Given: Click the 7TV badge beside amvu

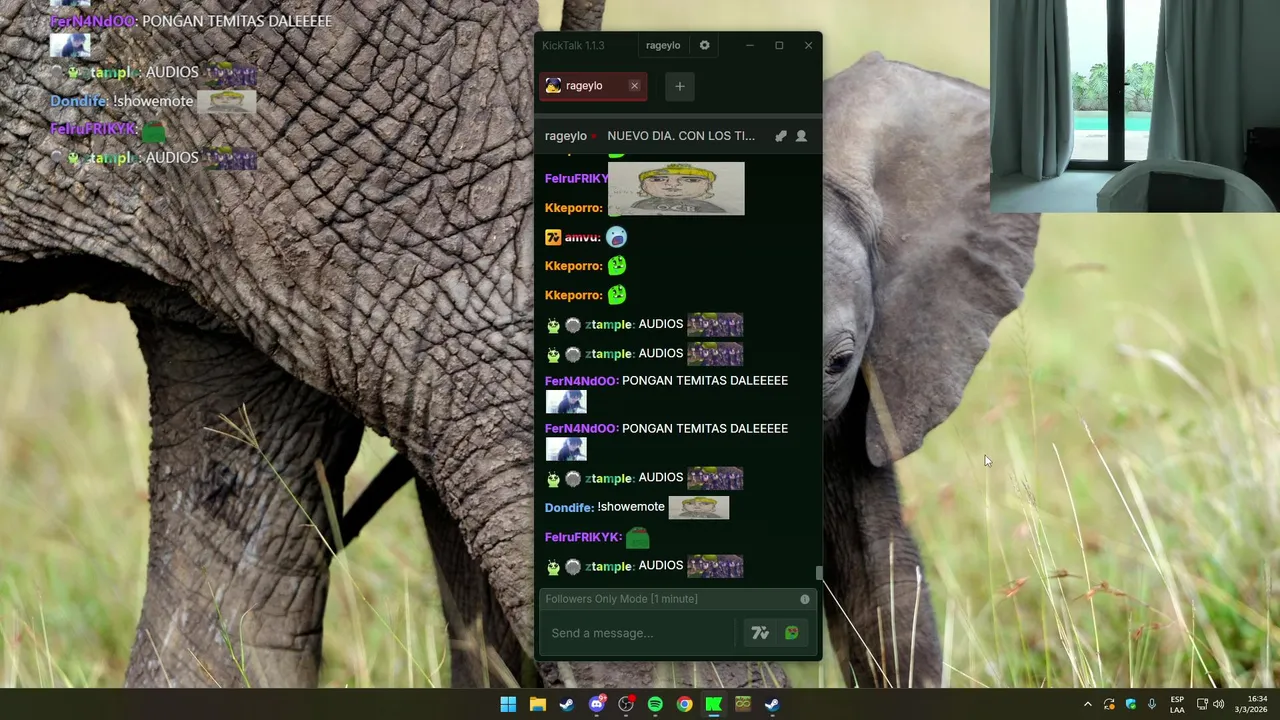Looking at the screenshot, I should pyautogui.click(x=553, y=237).
